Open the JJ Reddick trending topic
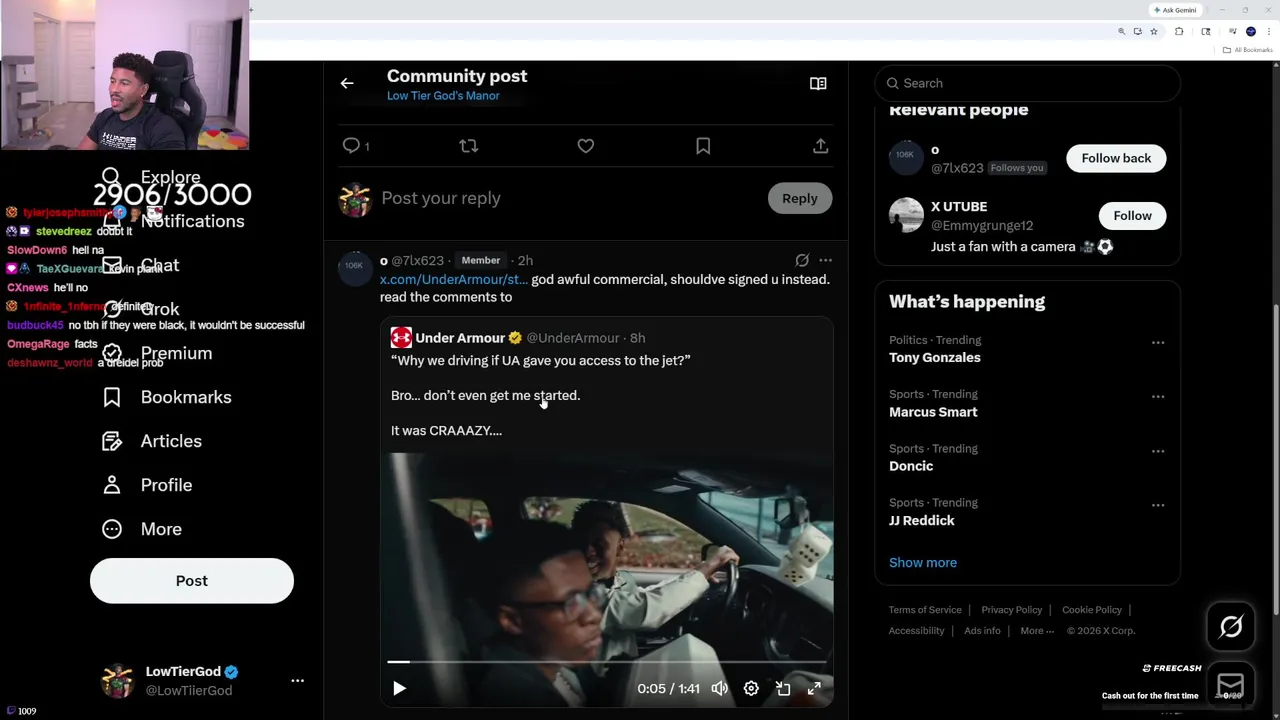This screenshot has height=720, width=1280. (922, 520)
